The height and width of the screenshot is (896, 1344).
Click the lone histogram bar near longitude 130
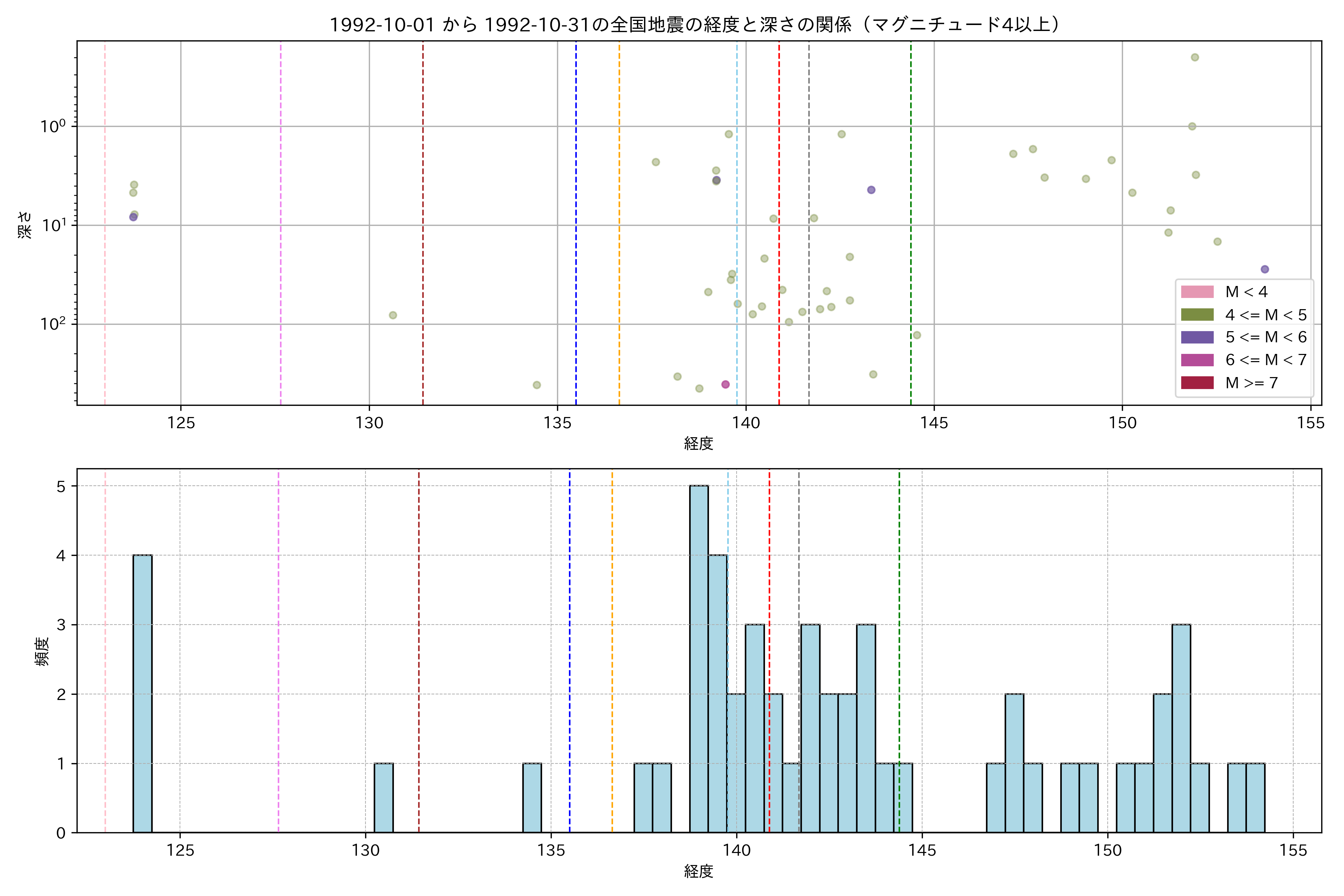click(383, 798)
